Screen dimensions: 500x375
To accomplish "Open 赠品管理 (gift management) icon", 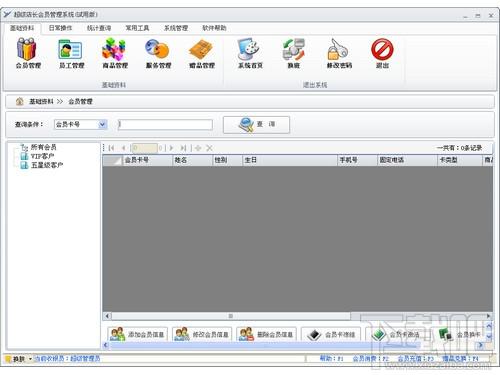I will pyautogui.click(x=202, y=53).
